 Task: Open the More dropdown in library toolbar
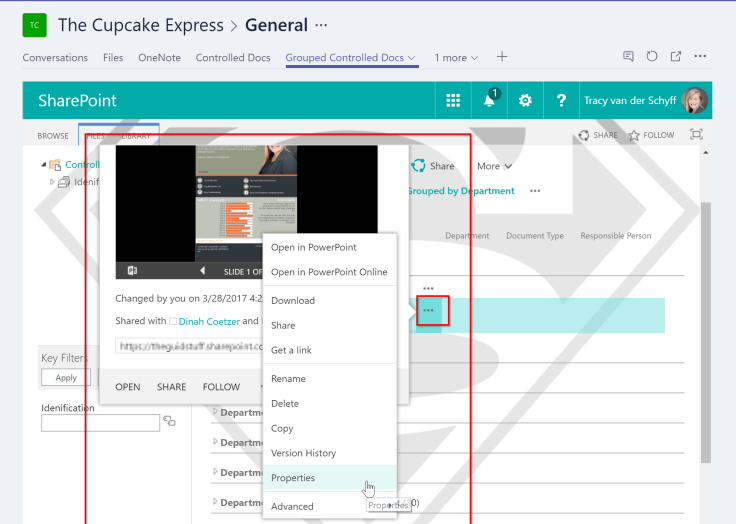tap(495, 166)
